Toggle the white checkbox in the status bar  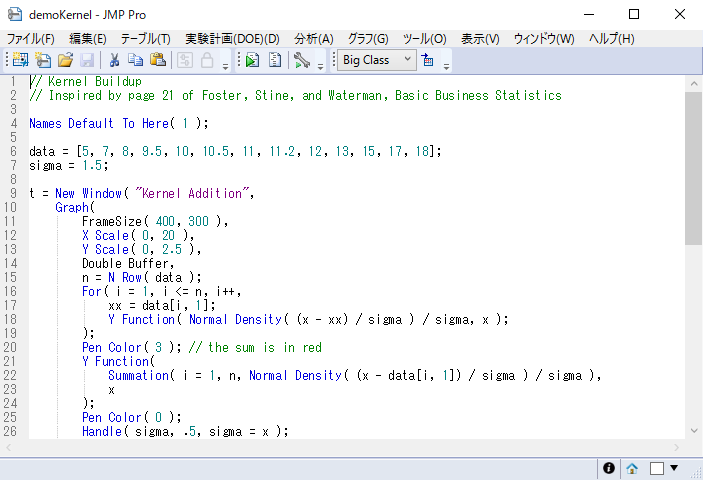[657, 467]
